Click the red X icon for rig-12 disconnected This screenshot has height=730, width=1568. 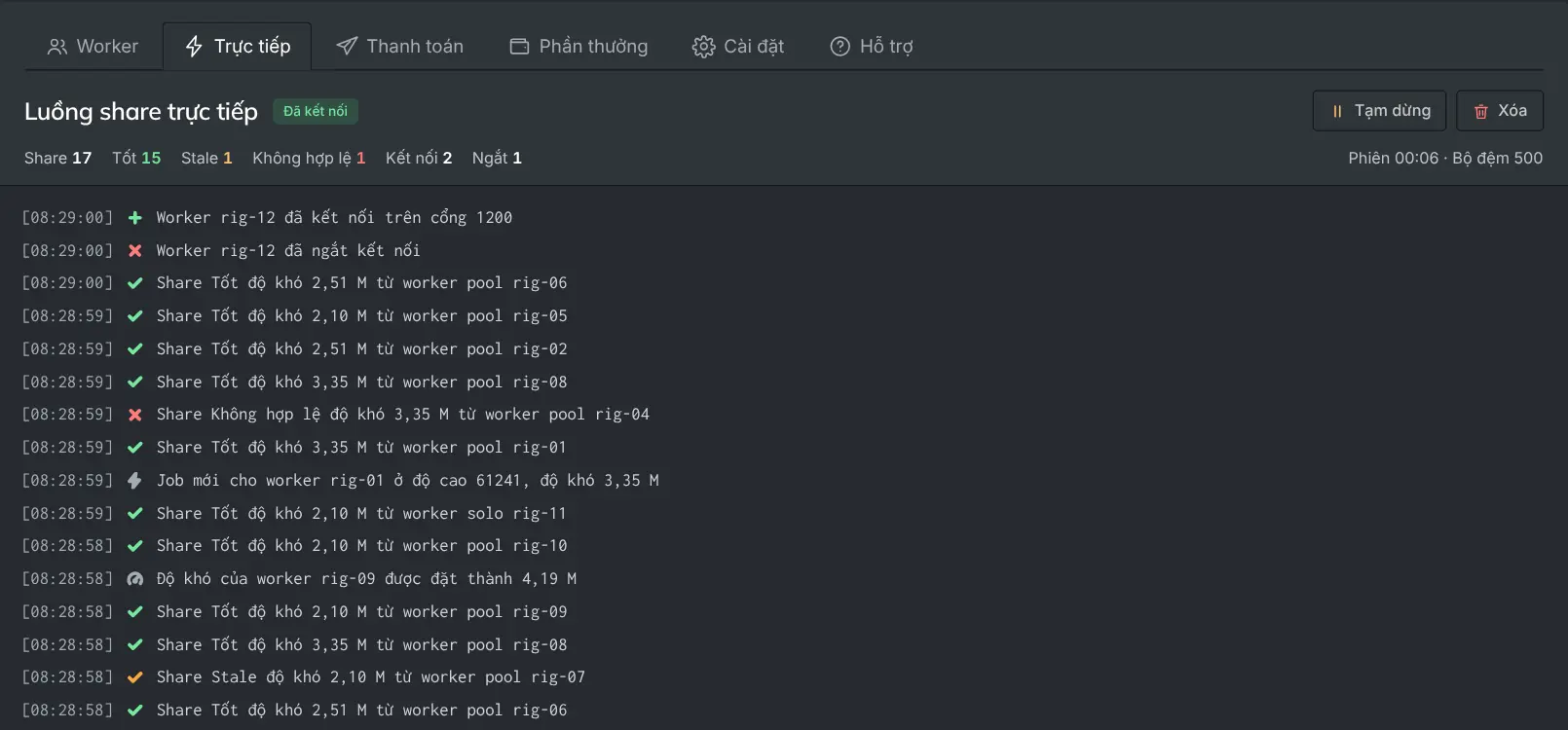point(135,251)
